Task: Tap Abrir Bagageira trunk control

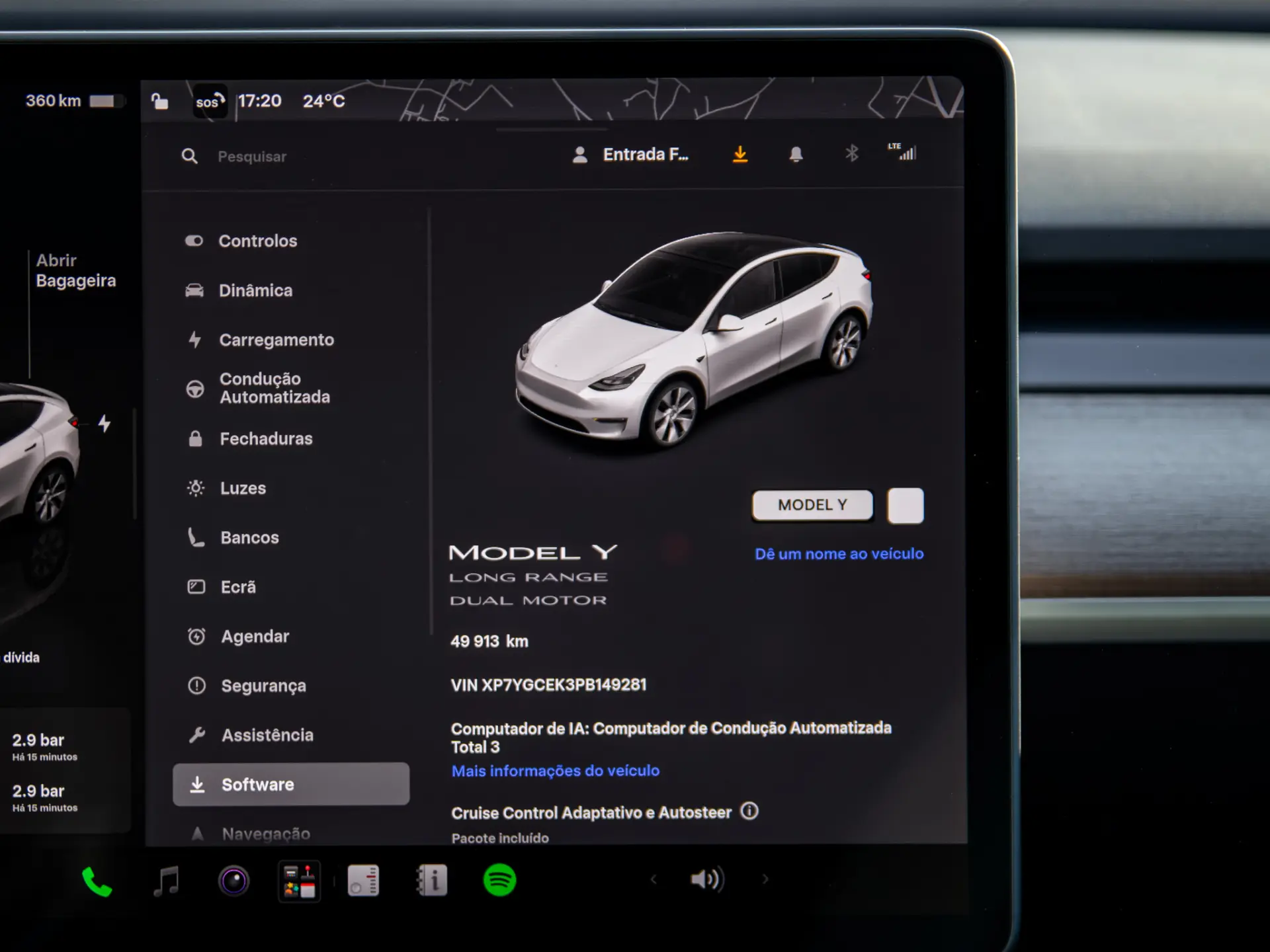Action: [75, 270]
